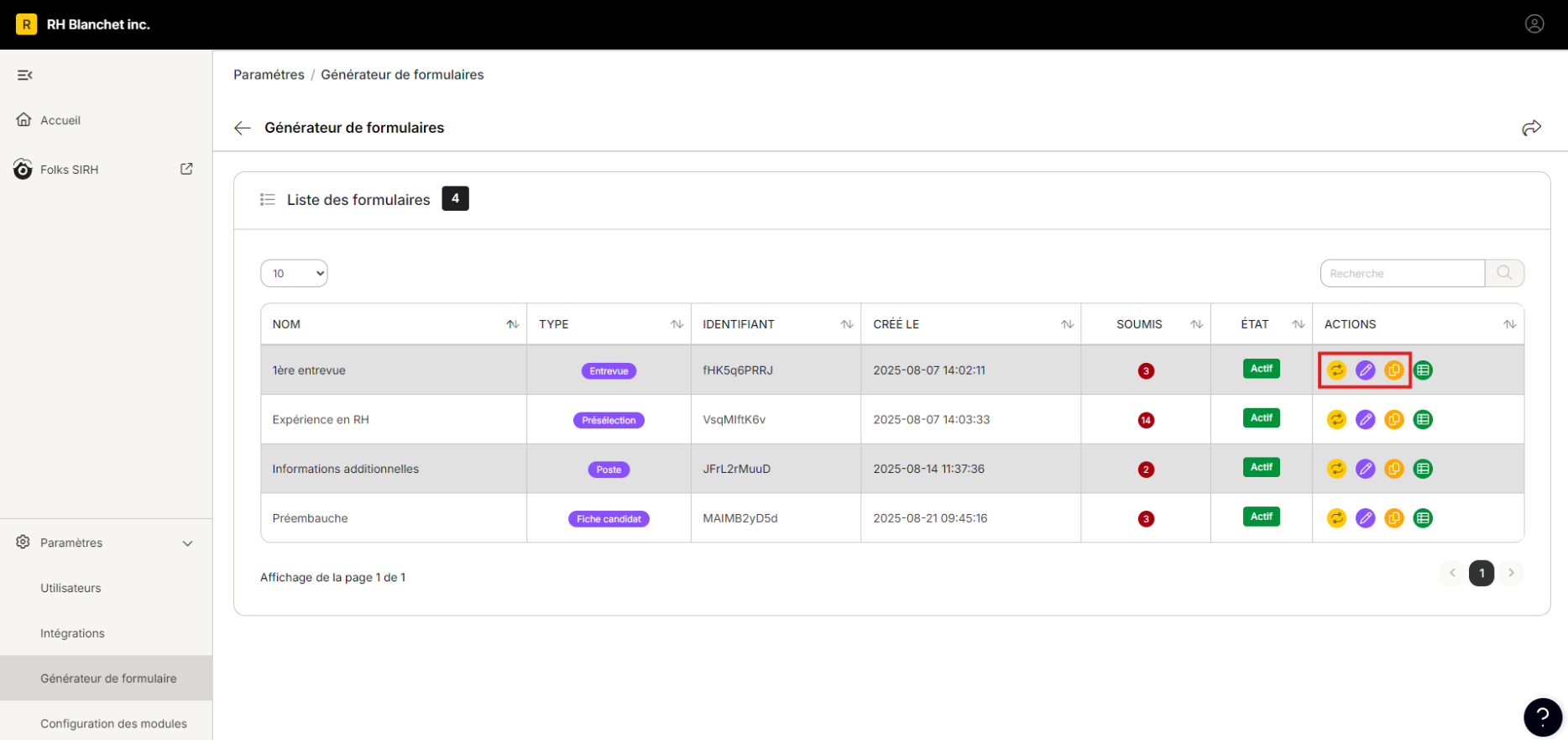The height and width of the screenshot is (740, 1568).
Task: Click date 2025-08-21 09:45:16 cell
Action: coord(971,518)
